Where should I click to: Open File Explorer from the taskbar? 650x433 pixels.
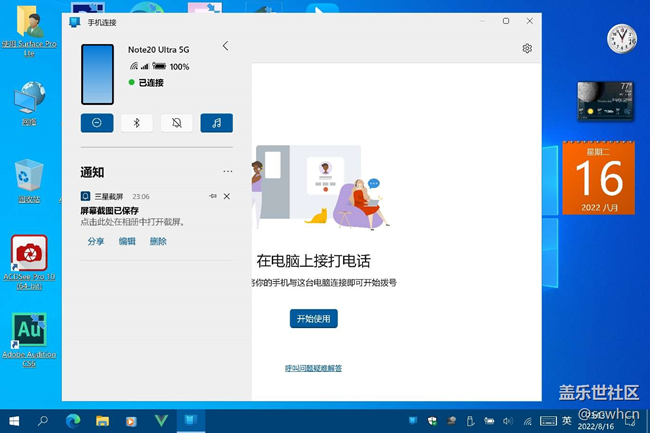tap(102, 420)
